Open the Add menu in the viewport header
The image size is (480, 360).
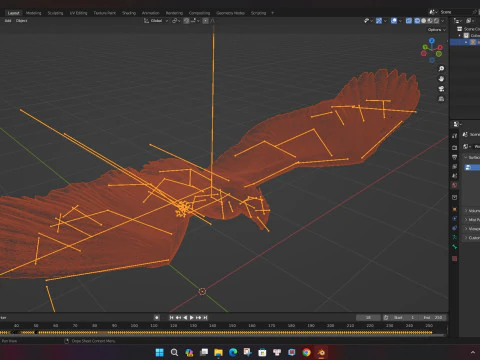point(8,21)
